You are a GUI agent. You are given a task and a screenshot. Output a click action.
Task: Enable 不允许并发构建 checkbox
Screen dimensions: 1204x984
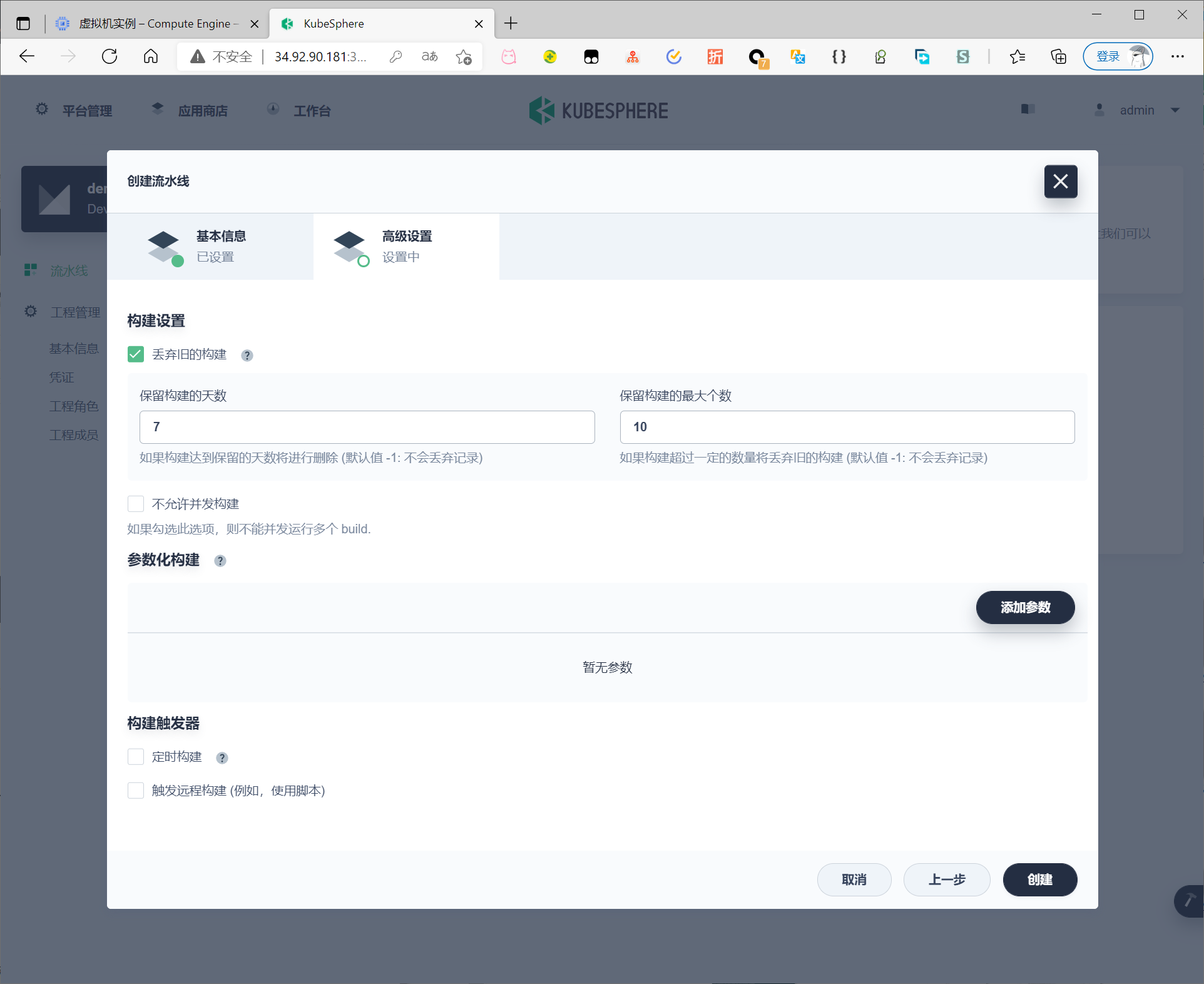click(x=136, y=504)
